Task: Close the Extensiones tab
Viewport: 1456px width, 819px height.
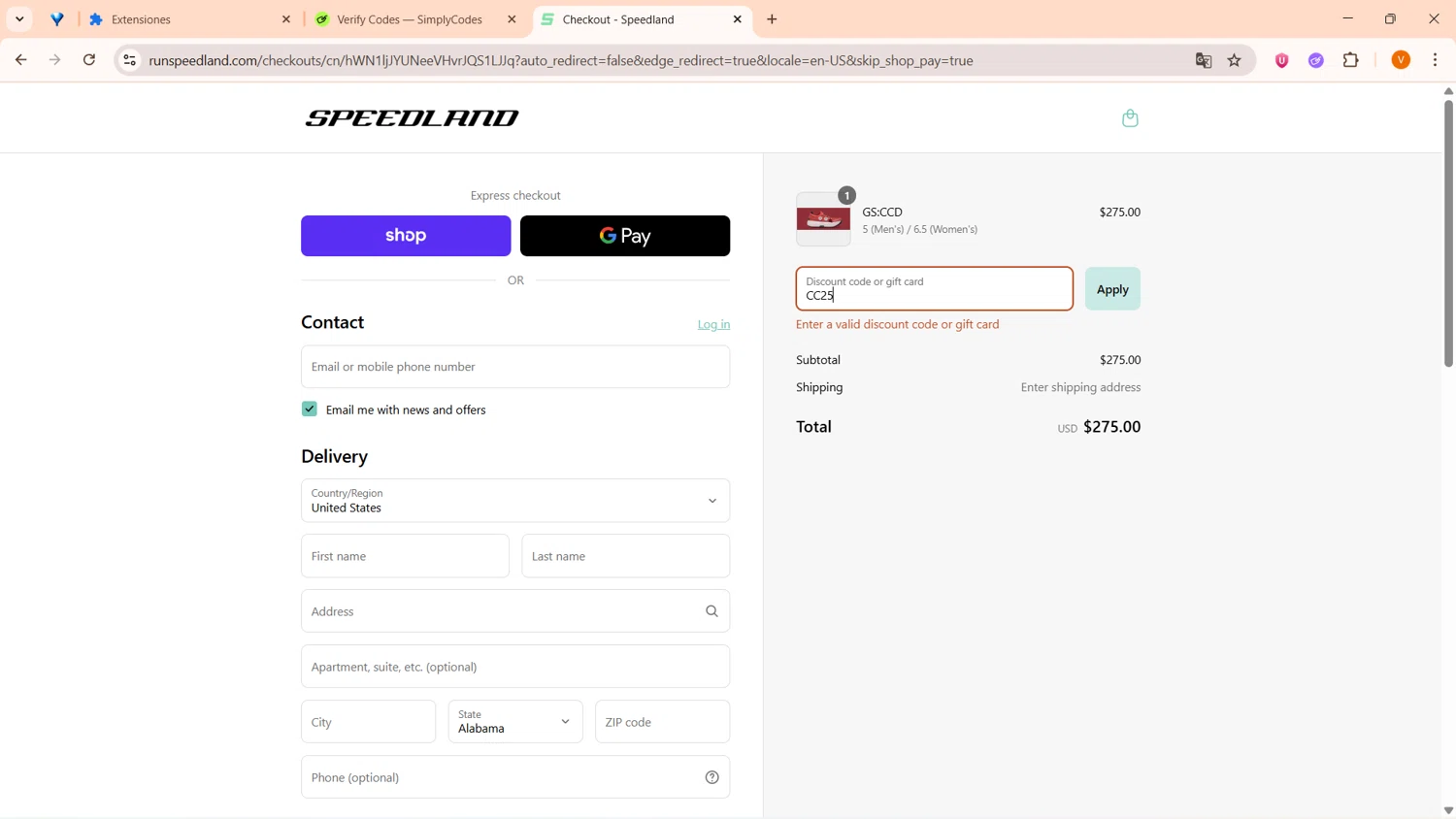Action: pyautogui.click(x=286, y=19)
